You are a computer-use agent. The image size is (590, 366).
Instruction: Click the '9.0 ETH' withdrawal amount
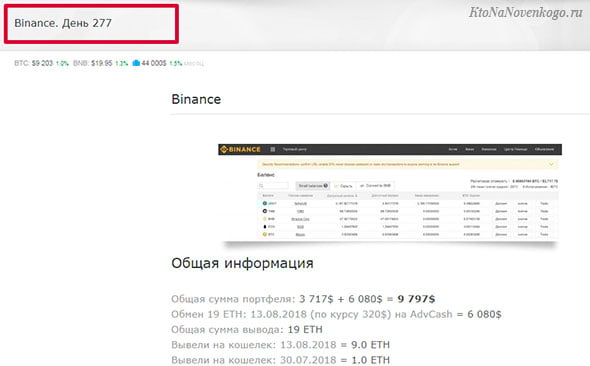[370, 345]
